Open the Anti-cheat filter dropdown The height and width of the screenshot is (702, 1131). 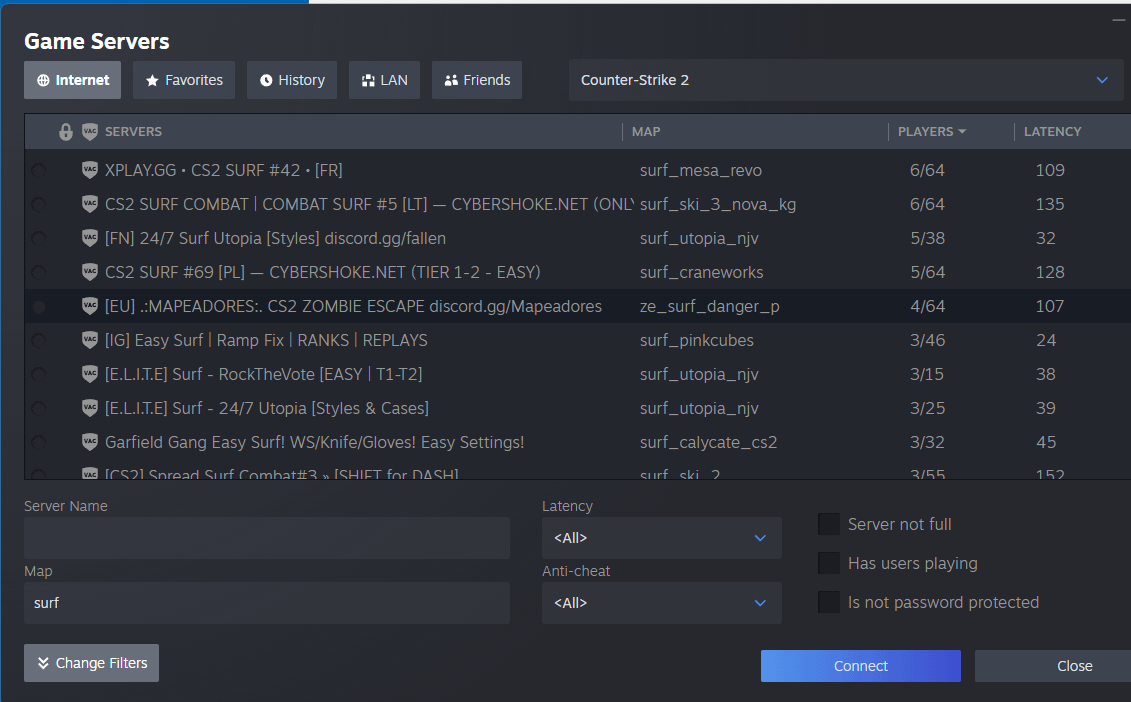(x=661, y=602)
